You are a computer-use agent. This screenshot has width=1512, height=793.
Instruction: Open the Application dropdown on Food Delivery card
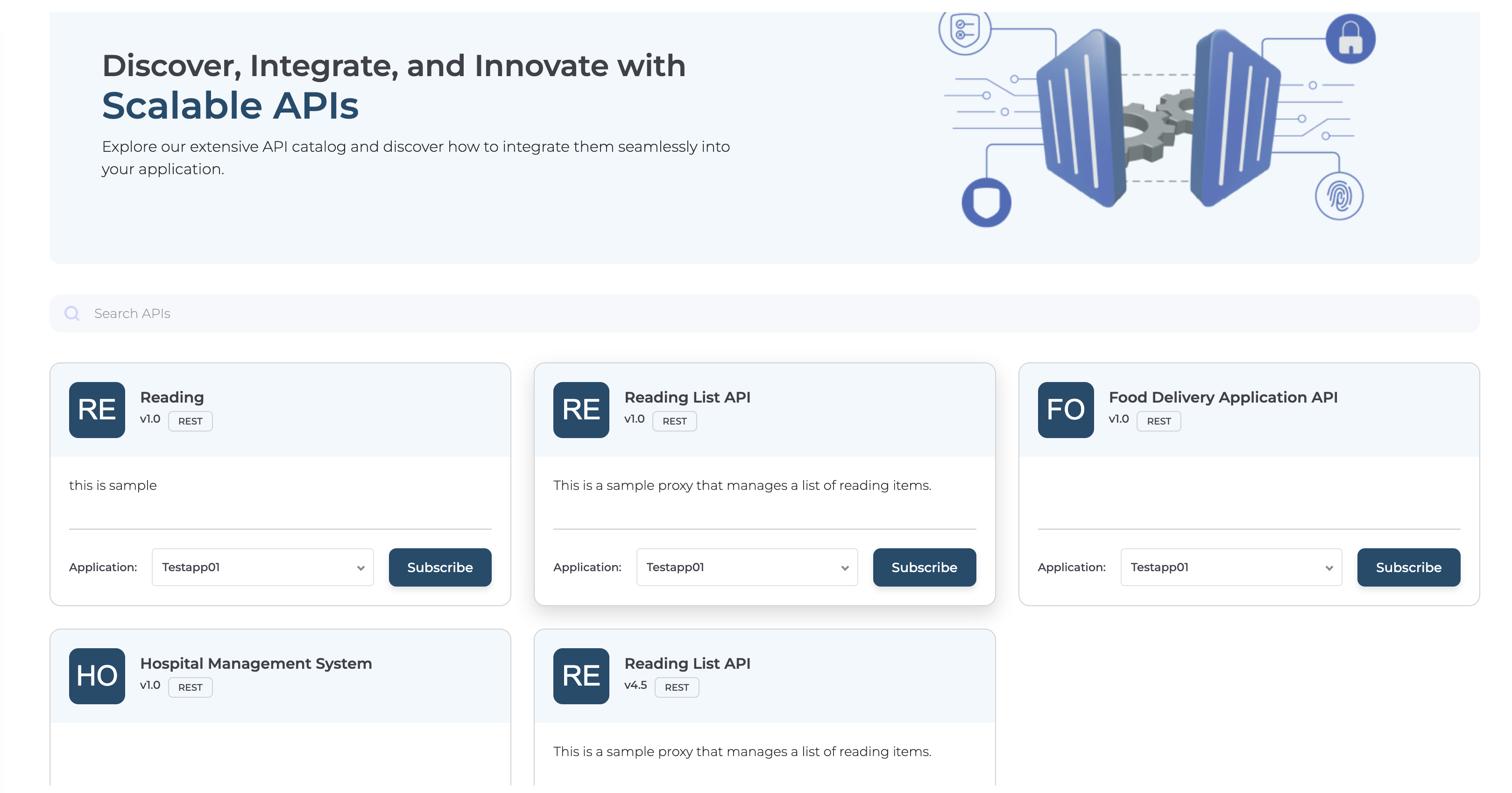pyautogui.click(x=1231, y=567)
